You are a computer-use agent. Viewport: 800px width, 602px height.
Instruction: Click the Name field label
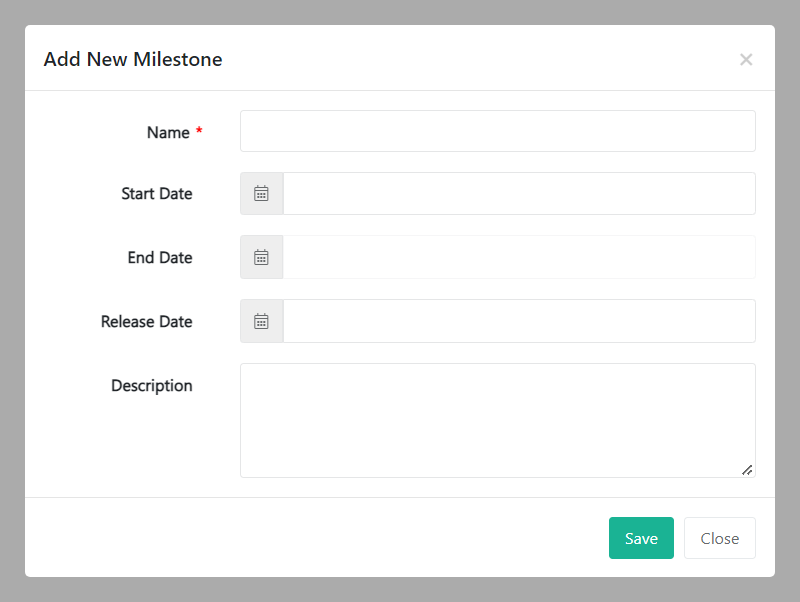point(168,133)
